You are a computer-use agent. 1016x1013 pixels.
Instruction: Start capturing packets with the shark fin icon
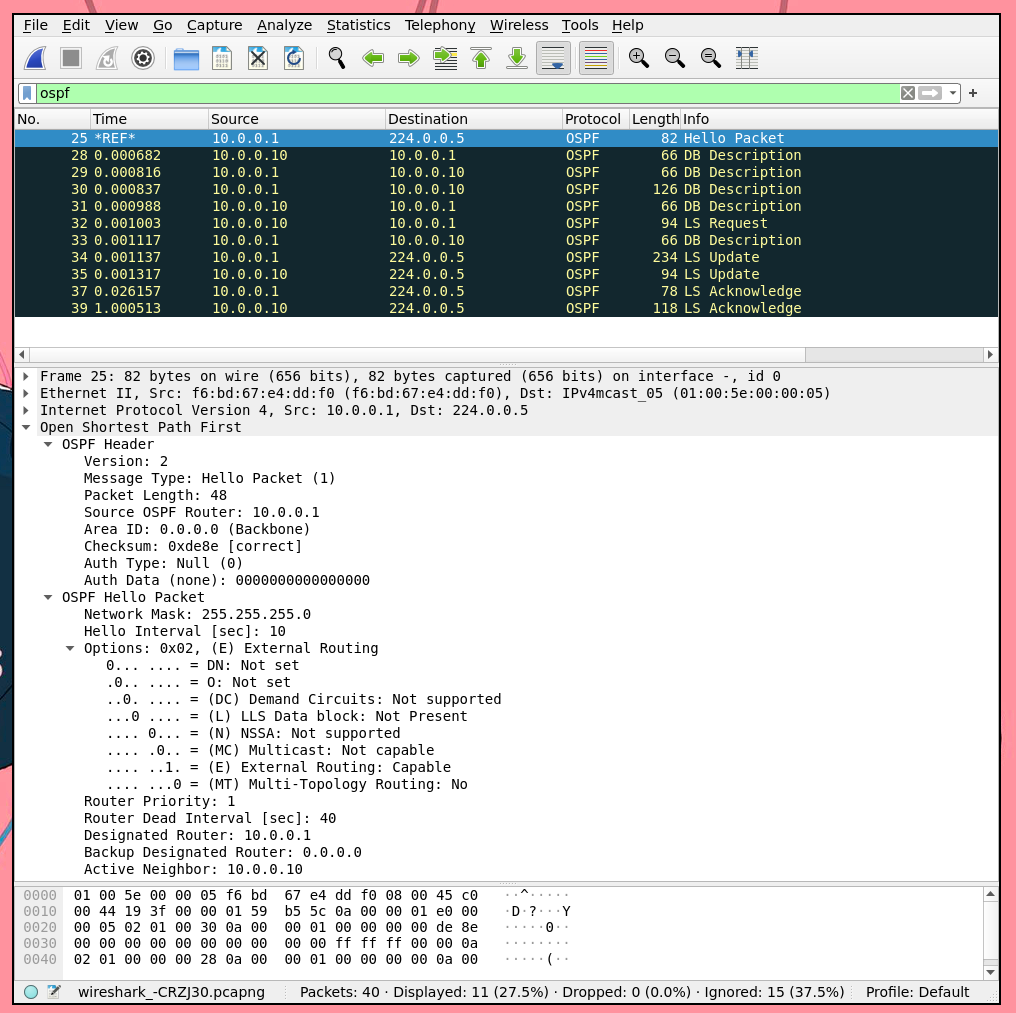click(35, 59)
